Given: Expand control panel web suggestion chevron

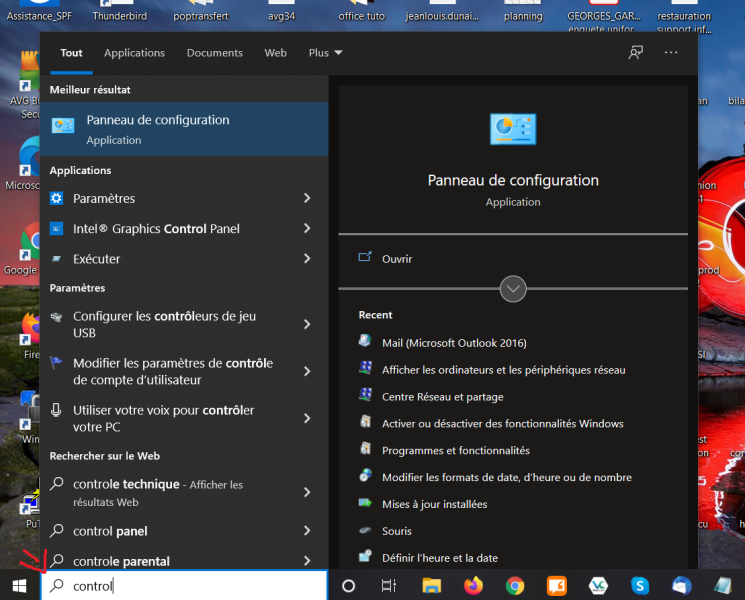Looking at the screenshot, I should (307, 531).
